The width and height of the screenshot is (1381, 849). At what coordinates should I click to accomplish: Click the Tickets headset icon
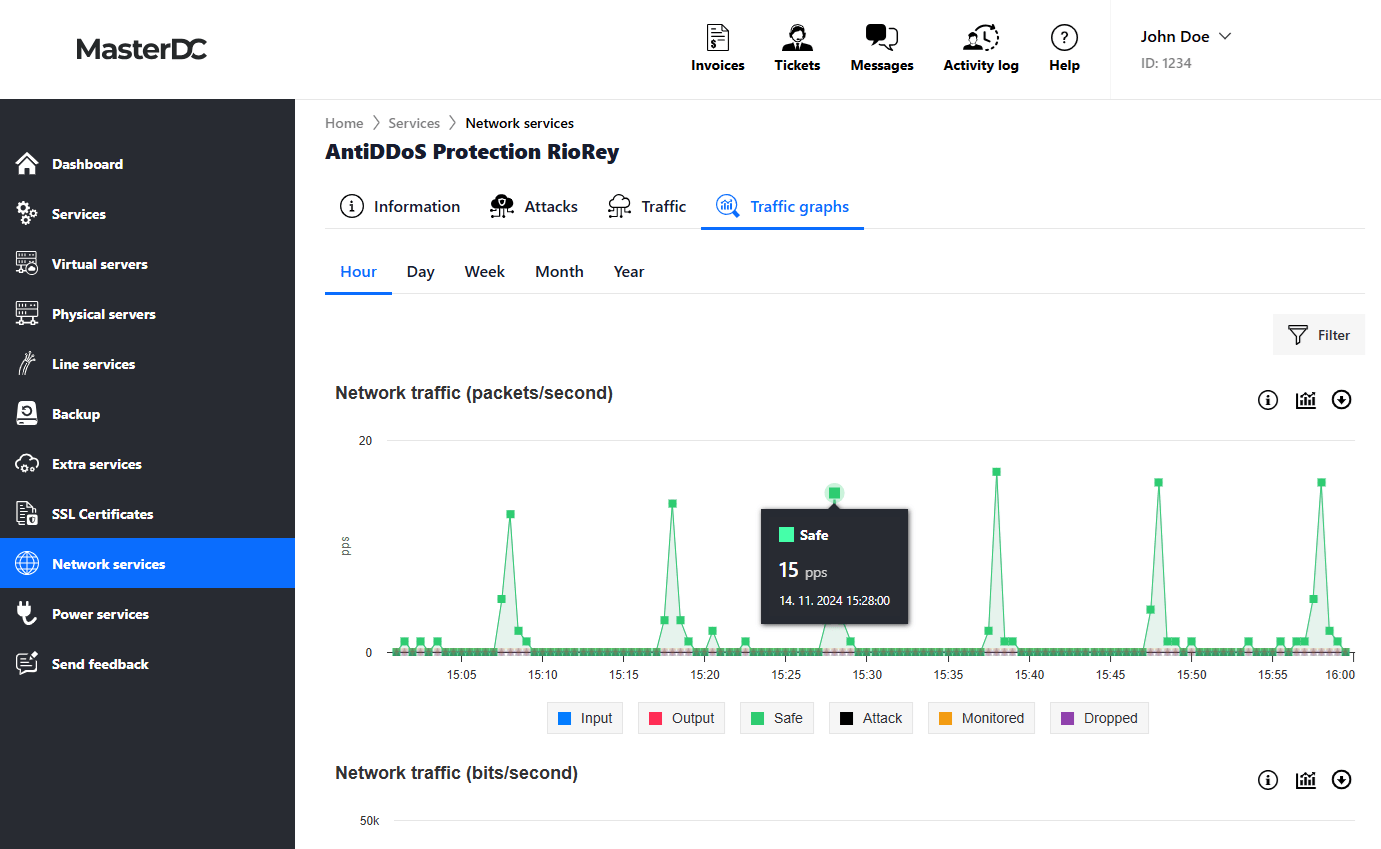(797, 37)
